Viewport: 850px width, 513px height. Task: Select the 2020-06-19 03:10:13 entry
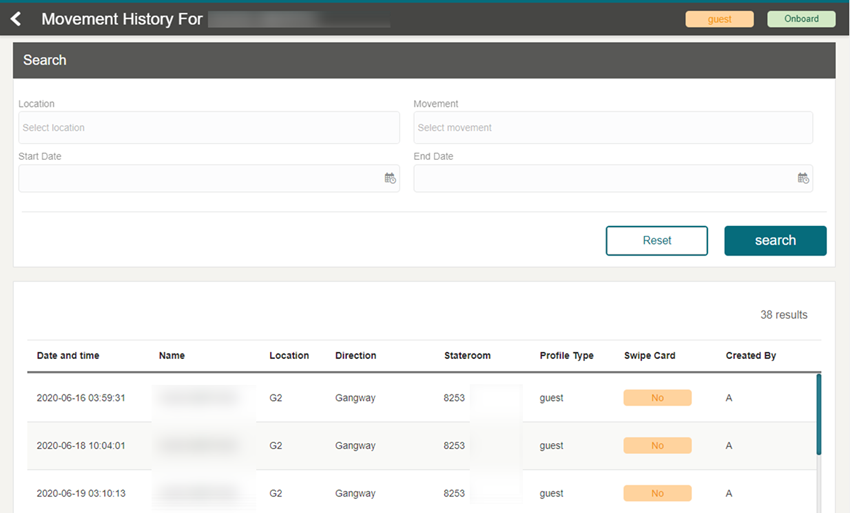tap(421, 492)
